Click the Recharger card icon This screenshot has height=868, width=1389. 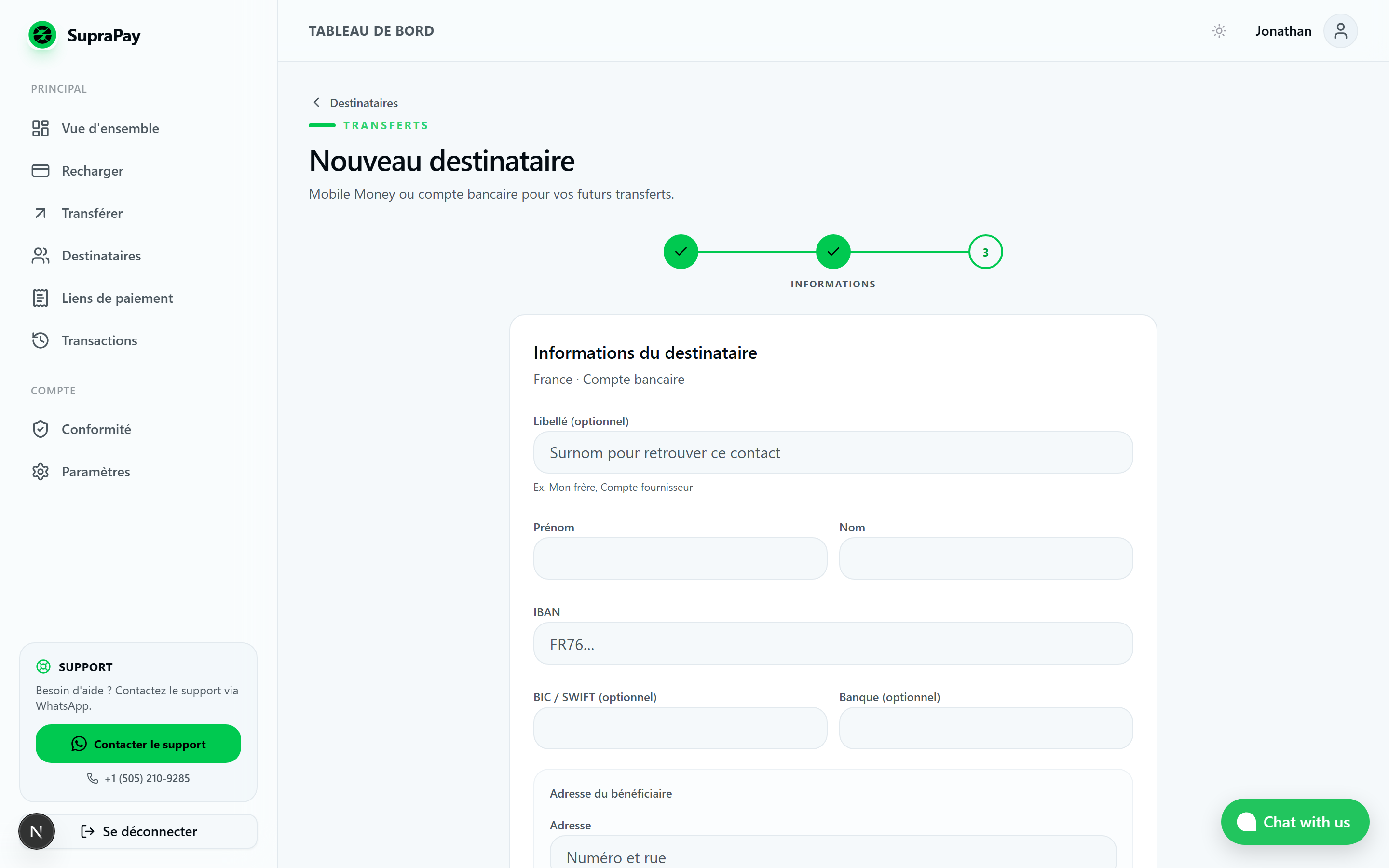(x=40, y=171)
